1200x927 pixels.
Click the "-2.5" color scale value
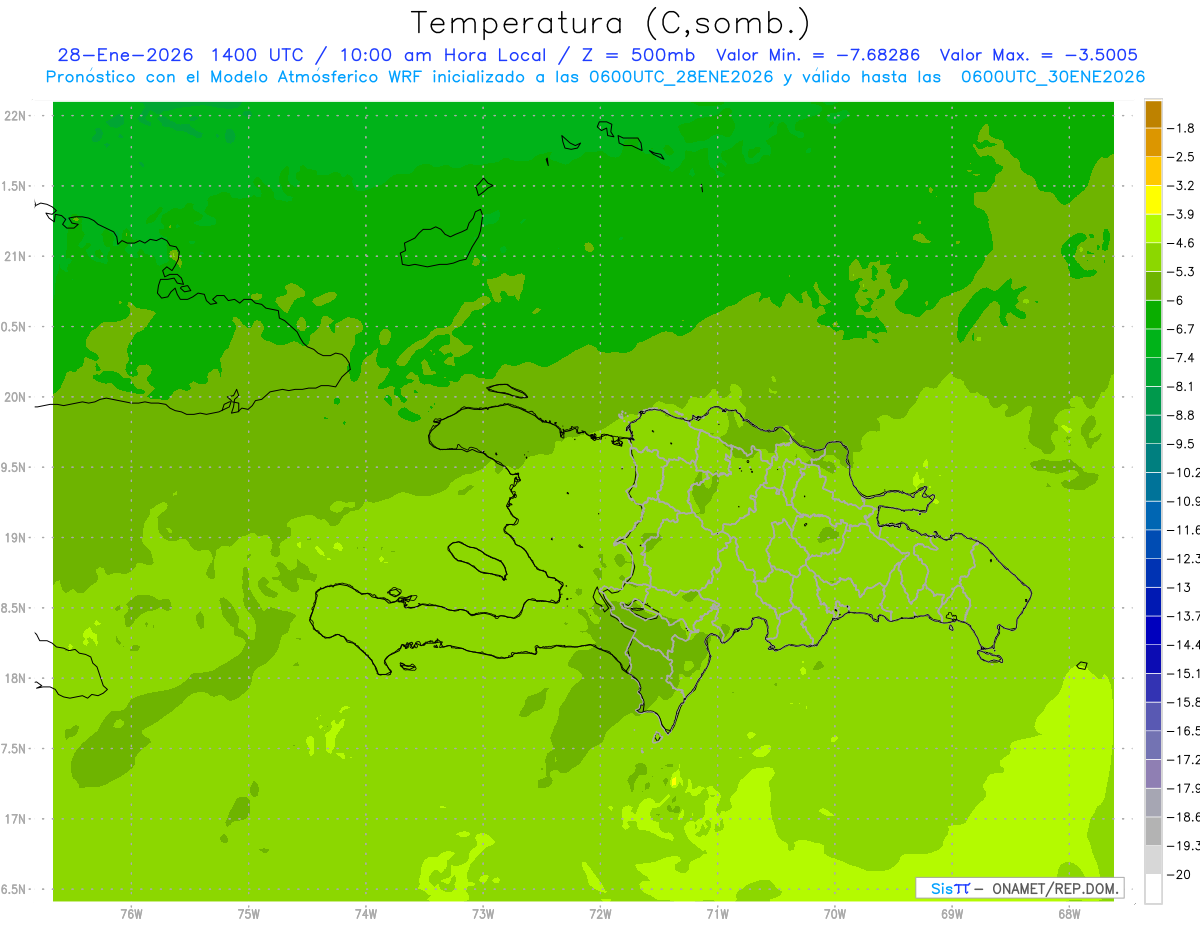click(x=1181, y=157)
